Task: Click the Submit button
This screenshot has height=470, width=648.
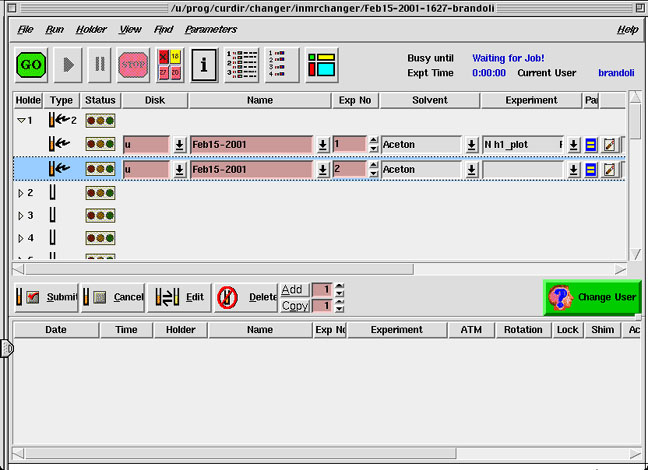Action: [x=46, y=297]
